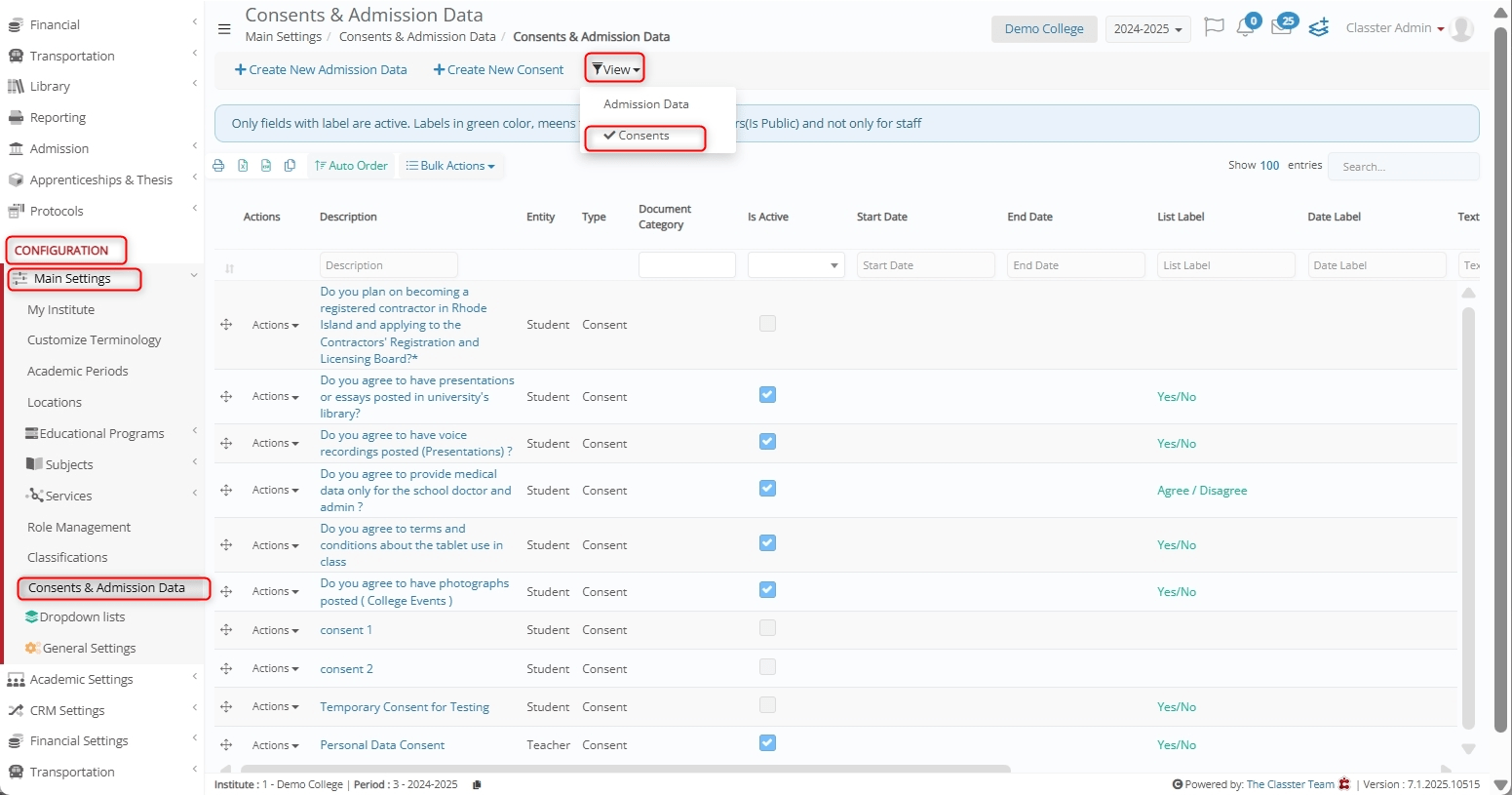1512x795 pixels.
Task: Open Actions dropdown for consent 2 row
Action: pos(275,669)
